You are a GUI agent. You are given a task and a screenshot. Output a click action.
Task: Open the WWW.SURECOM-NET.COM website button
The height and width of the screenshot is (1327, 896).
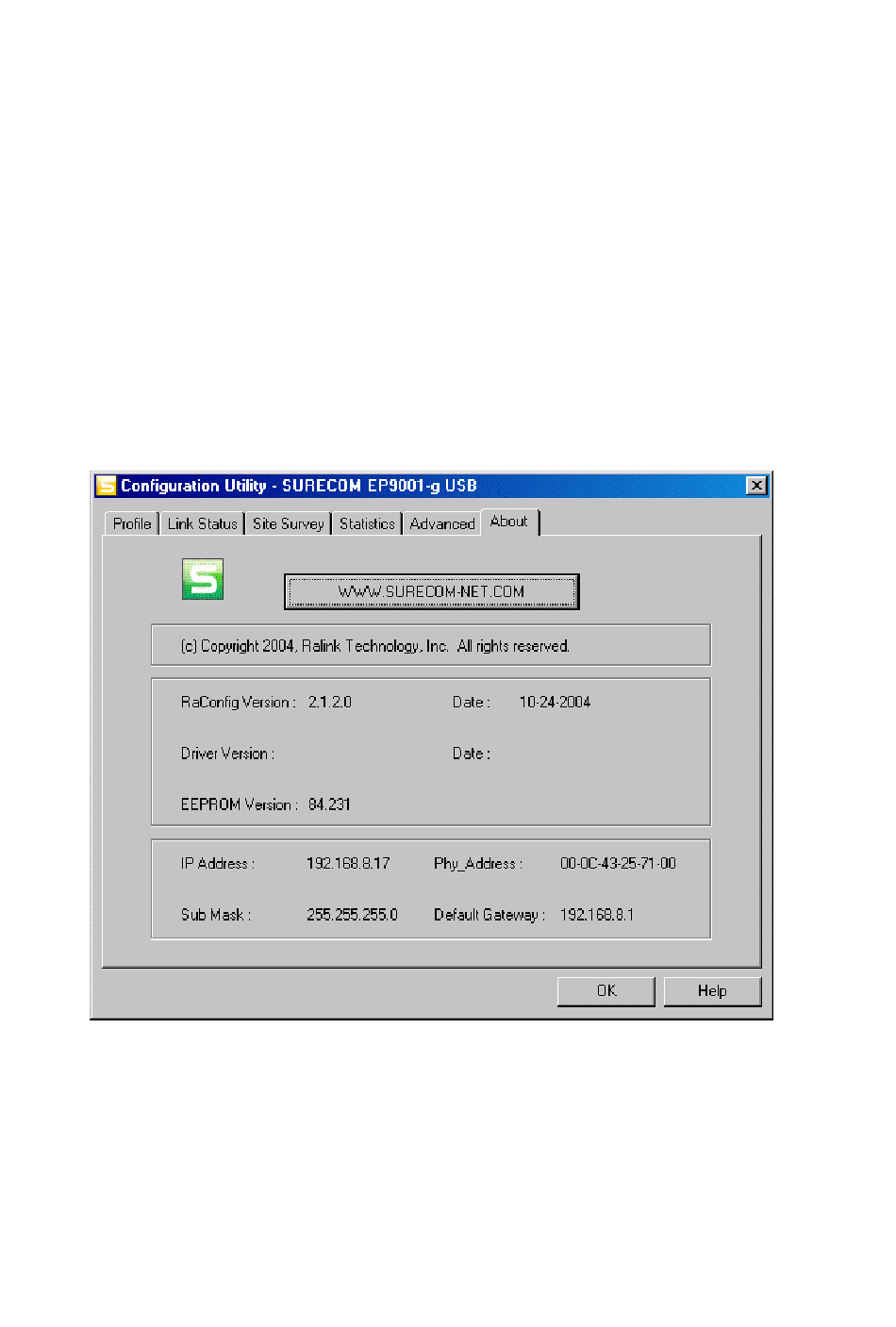(431, 591)
